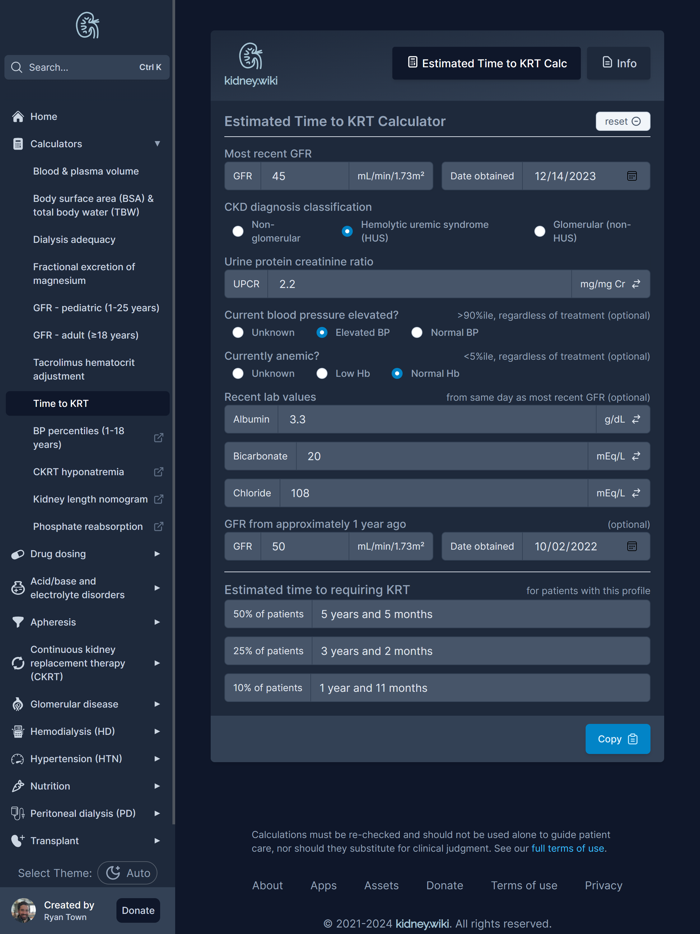
Task: Click the kidney logo atop the sidebar
Action: 87,26
